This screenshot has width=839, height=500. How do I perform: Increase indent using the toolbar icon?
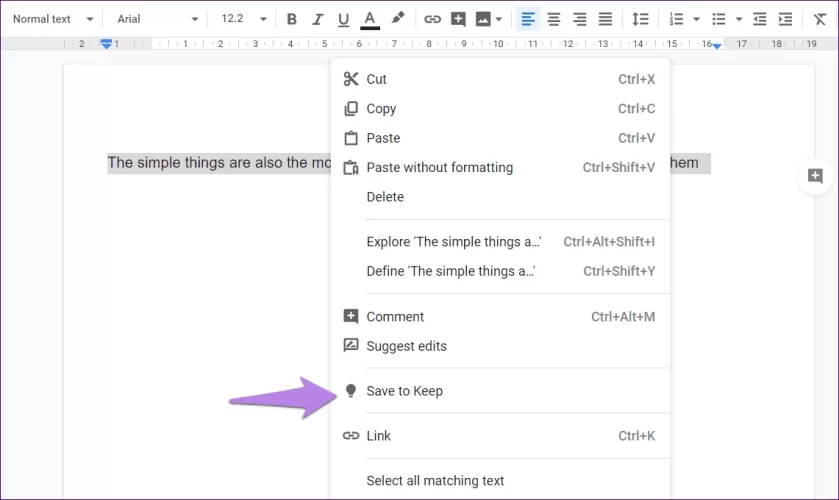click(x=786, y=19)
